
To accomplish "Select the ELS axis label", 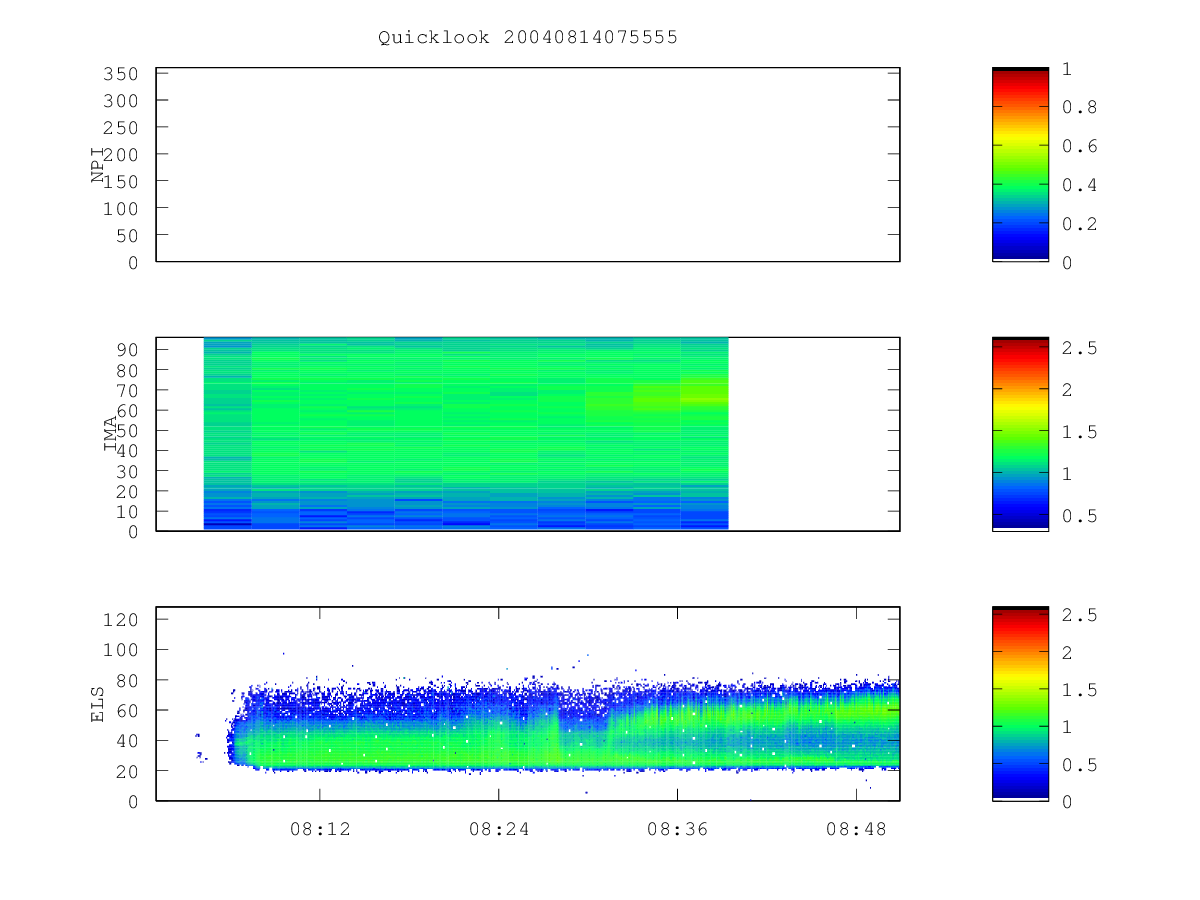I will point(98,704).
